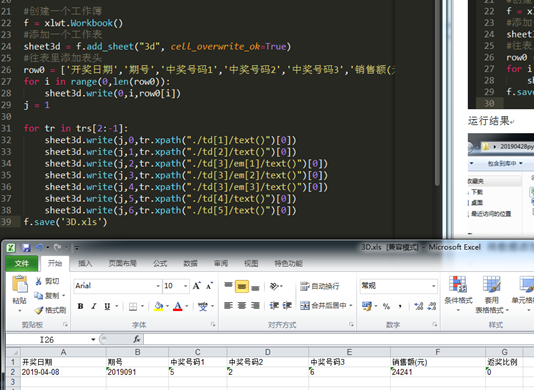This screenshot has width=534, height=390.
Task: Open Format as Table (套用表格格式)
Action: click(x=492, y=295)
